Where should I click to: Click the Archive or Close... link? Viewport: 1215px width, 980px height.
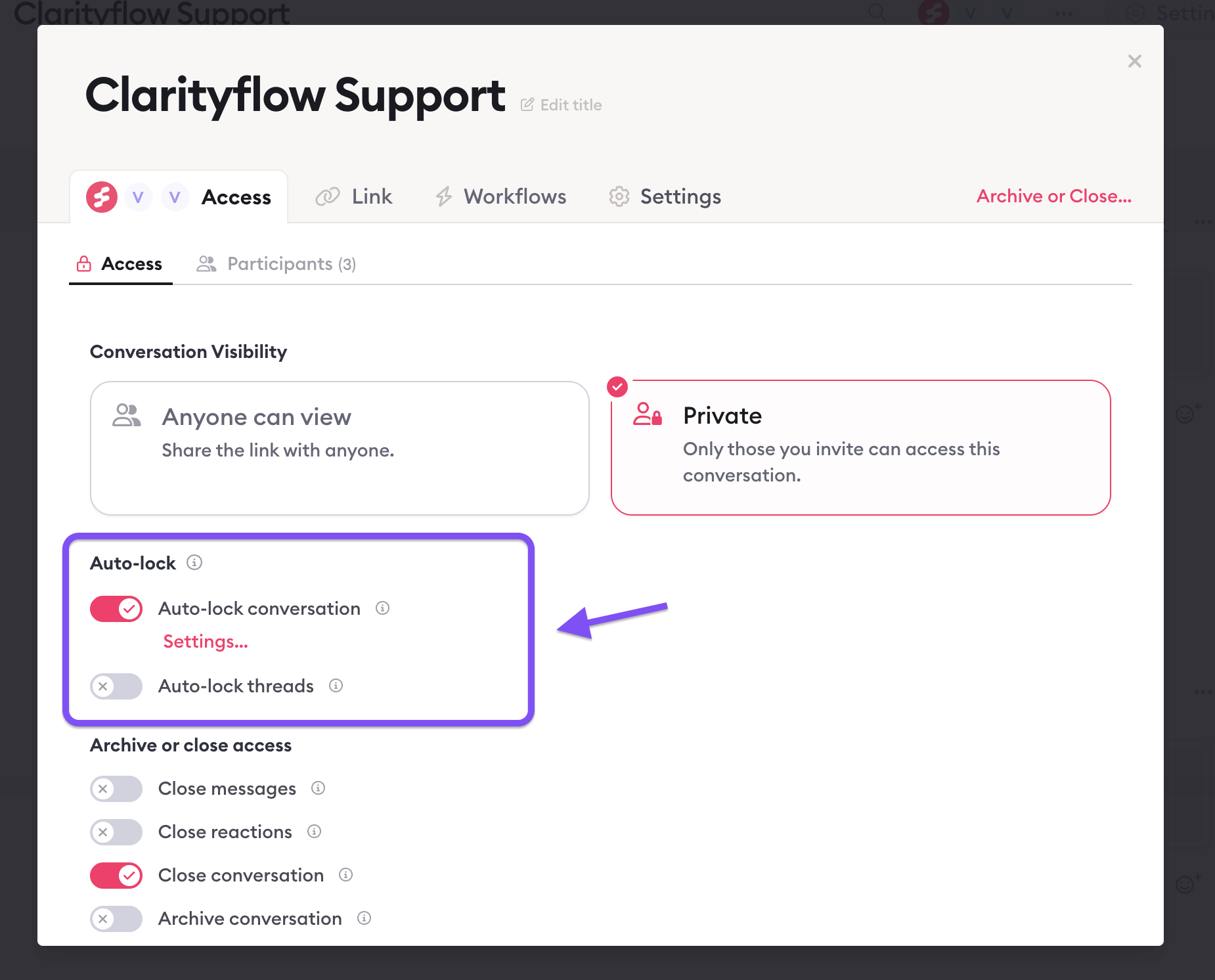tap(1054, 196)
